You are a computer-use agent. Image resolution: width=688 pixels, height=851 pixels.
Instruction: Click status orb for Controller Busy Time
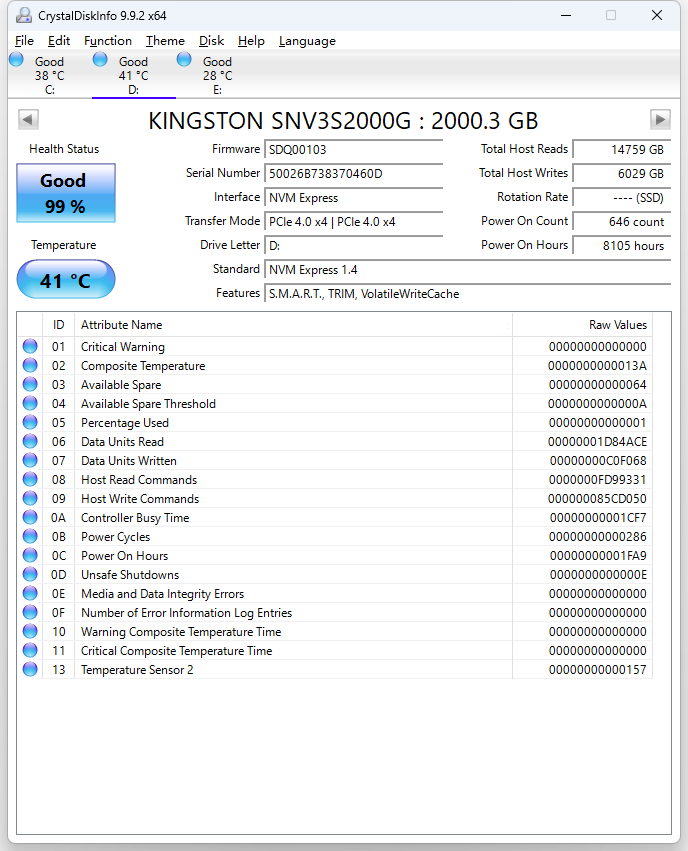pos(30,517)
